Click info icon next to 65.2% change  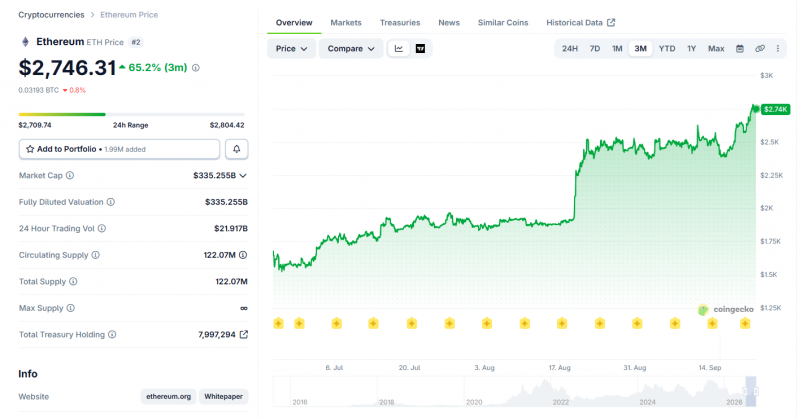[195, 68]
